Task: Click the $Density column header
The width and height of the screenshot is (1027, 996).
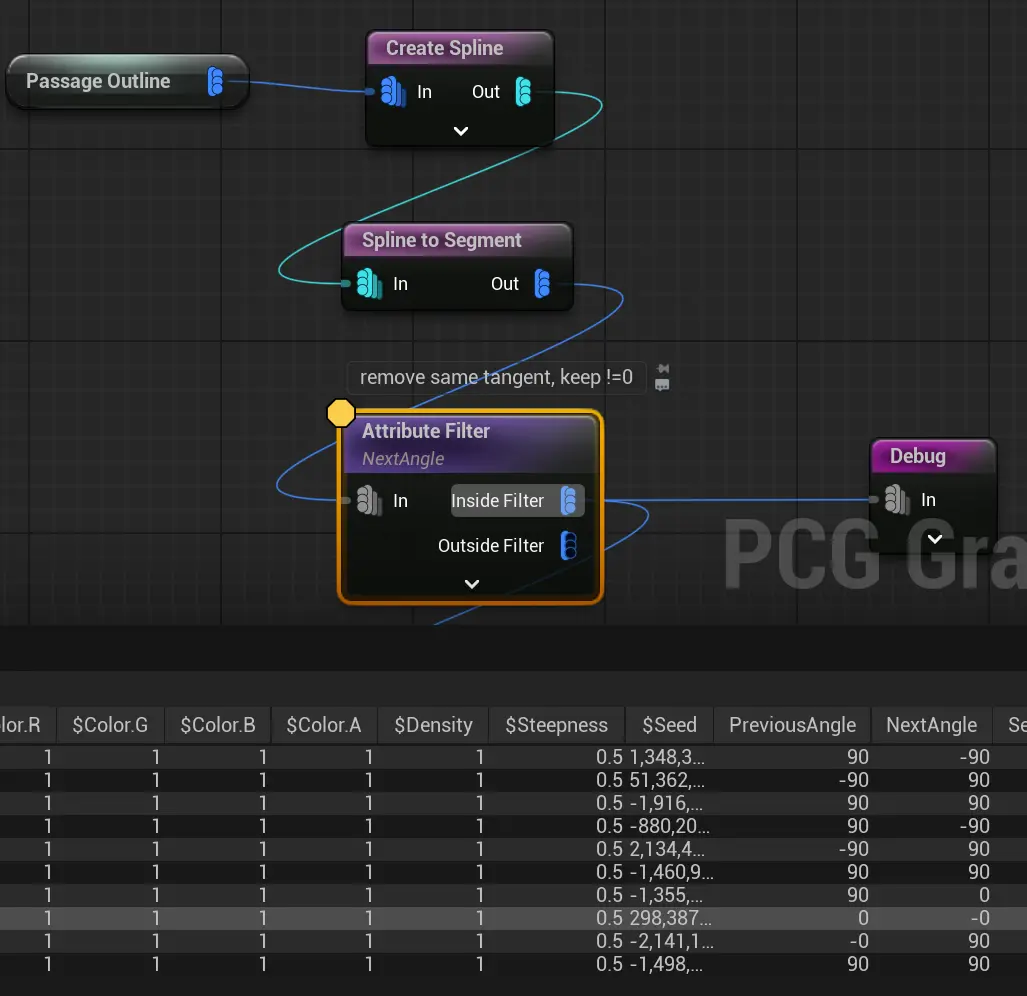Action: click(433, 725)
